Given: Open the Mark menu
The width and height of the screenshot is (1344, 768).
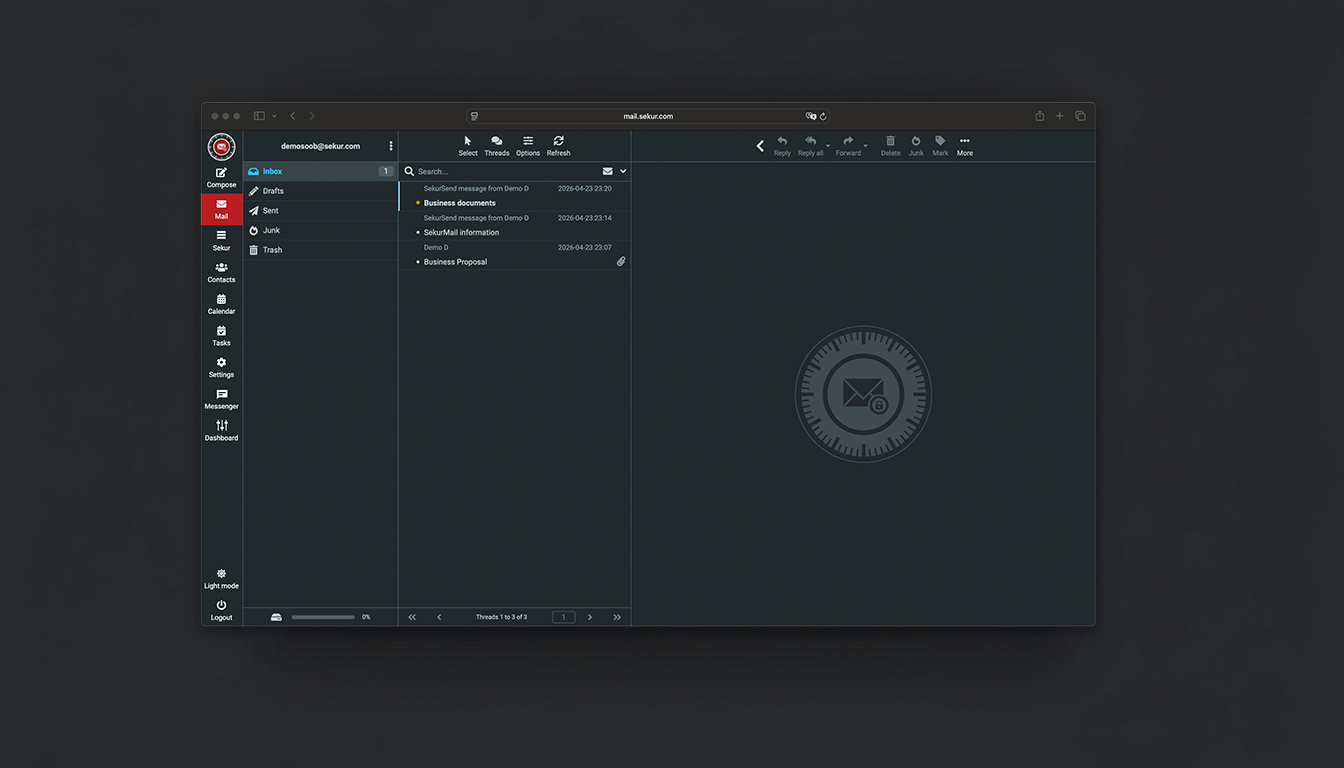Looking at the screenshot, I should 940,146.
